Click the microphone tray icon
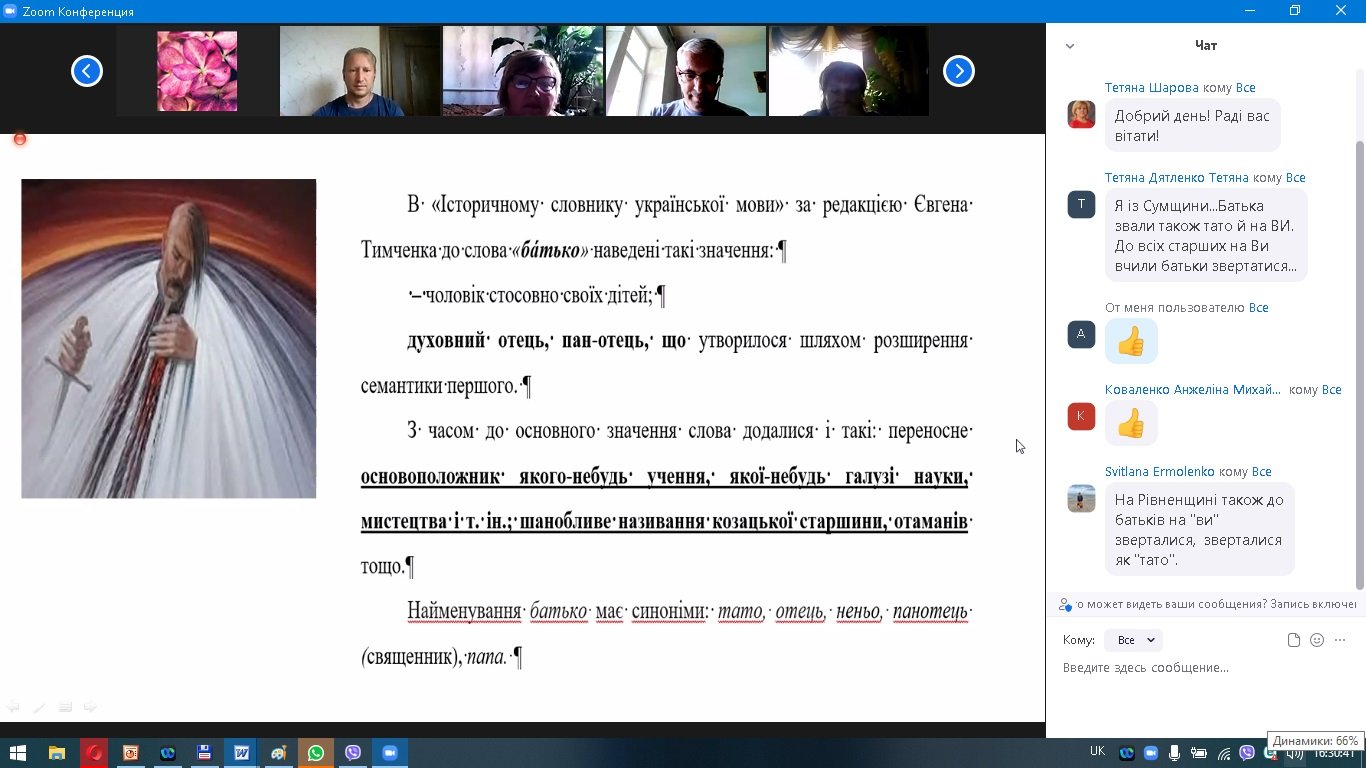This screenshot has height=768, width=1366. pos(1175,753)
